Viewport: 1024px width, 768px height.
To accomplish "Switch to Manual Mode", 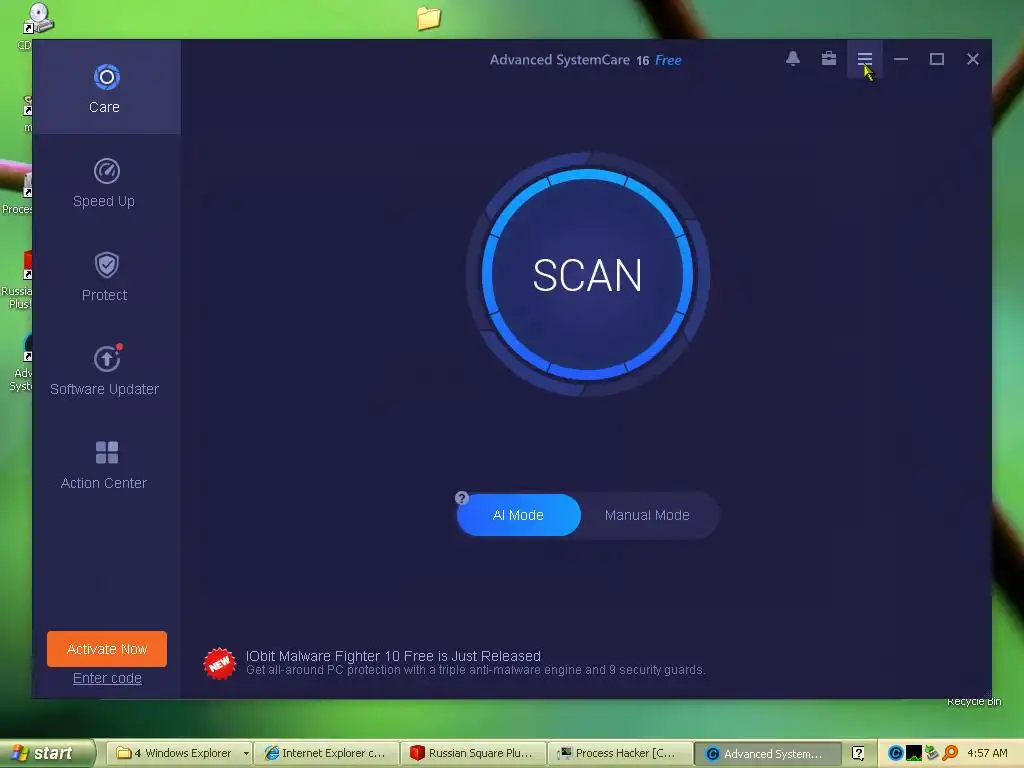I will pos(647,515).
